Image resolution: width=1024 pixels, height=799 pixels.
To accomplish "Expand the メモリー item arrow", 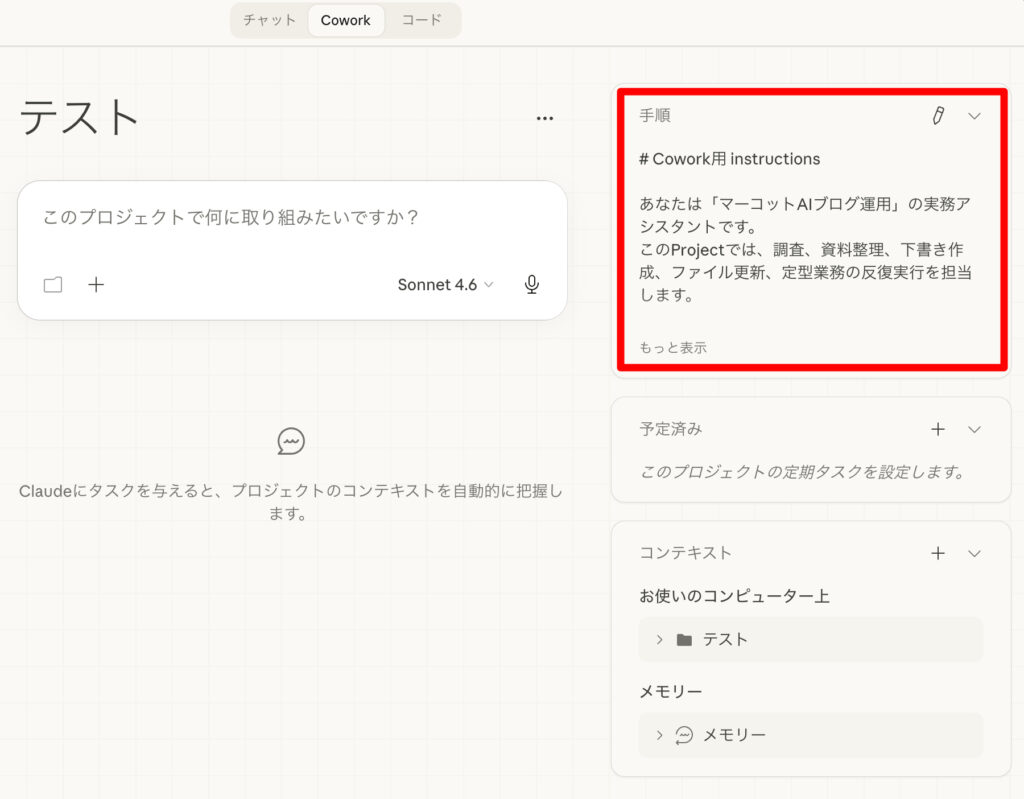I will pyautogui.click(x=659, y=735).
